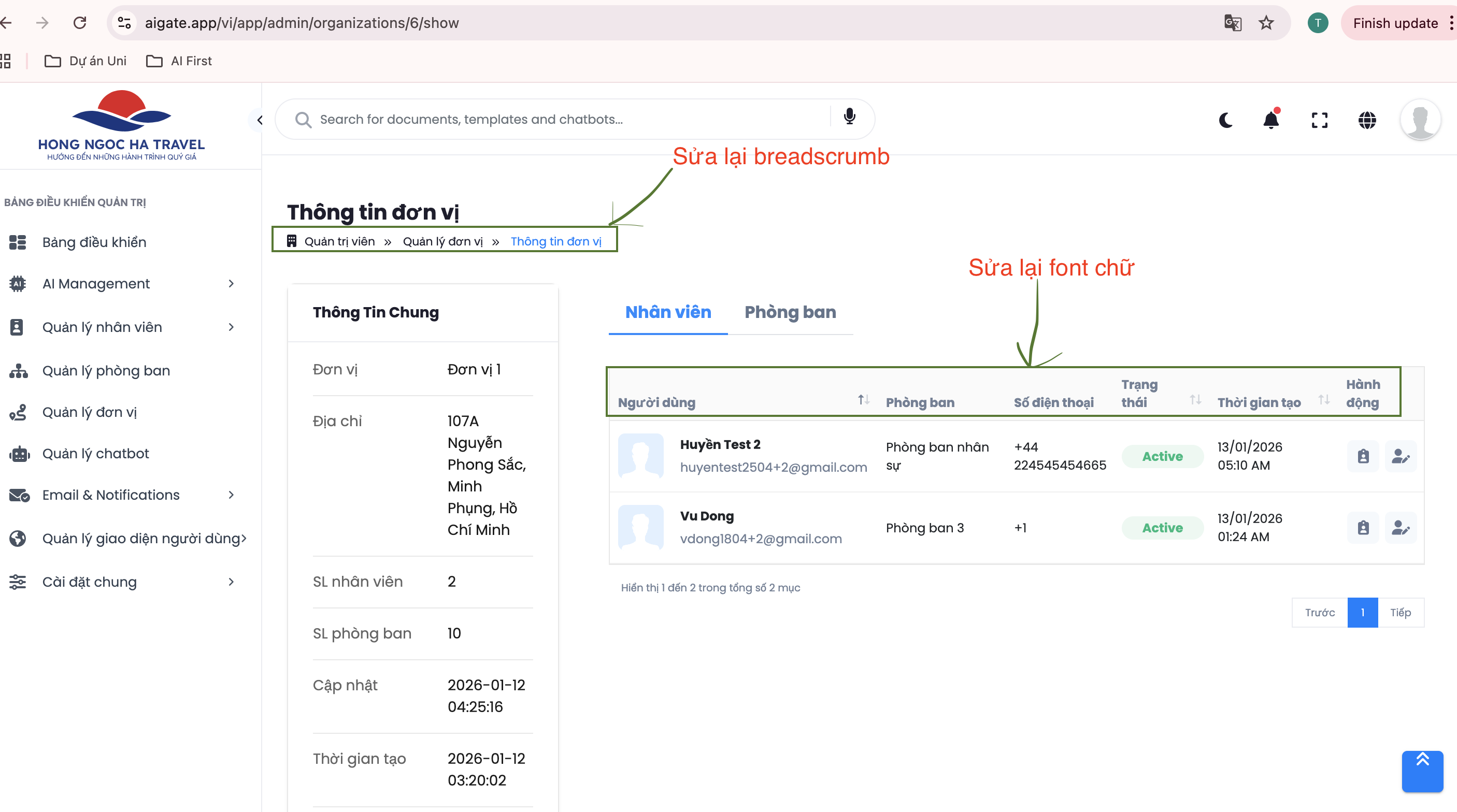The image size is (1457, 812).
Task: Click edit user icon for Vu Dong
Action: pos(1401,528)
